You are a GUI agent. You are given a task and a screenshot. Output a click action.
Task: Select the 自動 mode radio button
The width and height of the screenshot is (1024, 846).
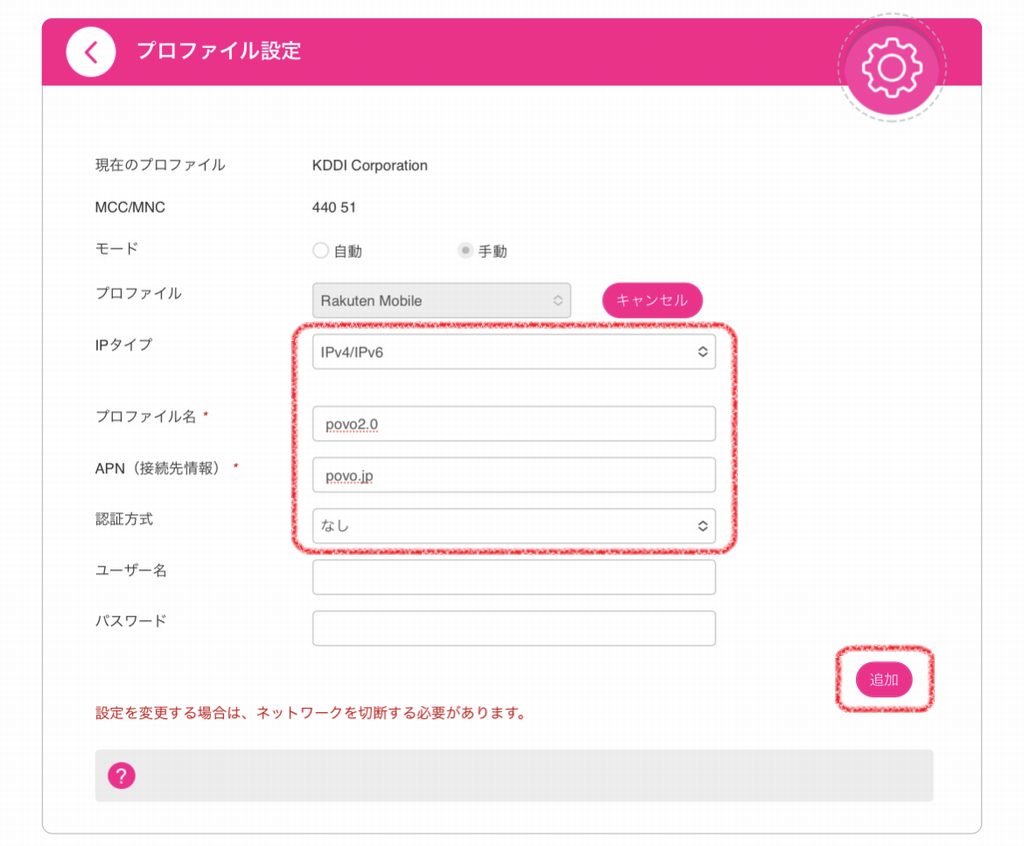coord(320,250)
